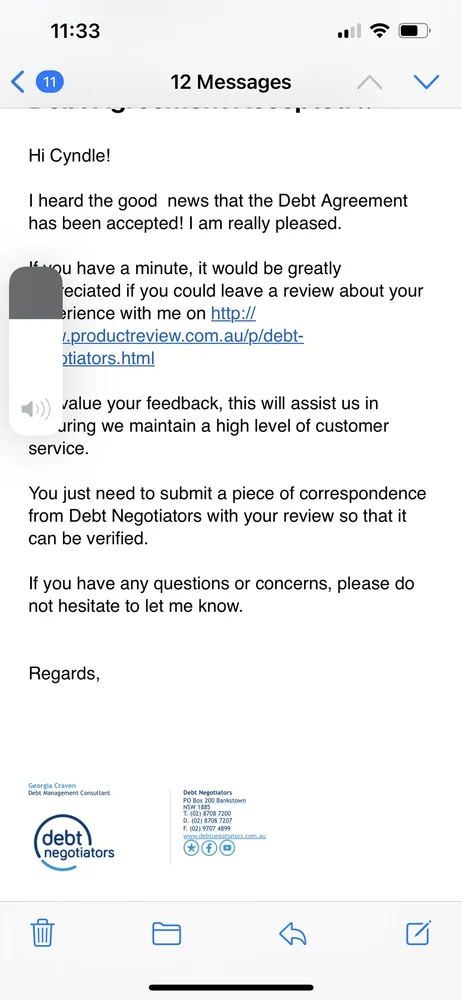Compose a new email
Viewport: 462px width, 1000px height.
(419, 932)
